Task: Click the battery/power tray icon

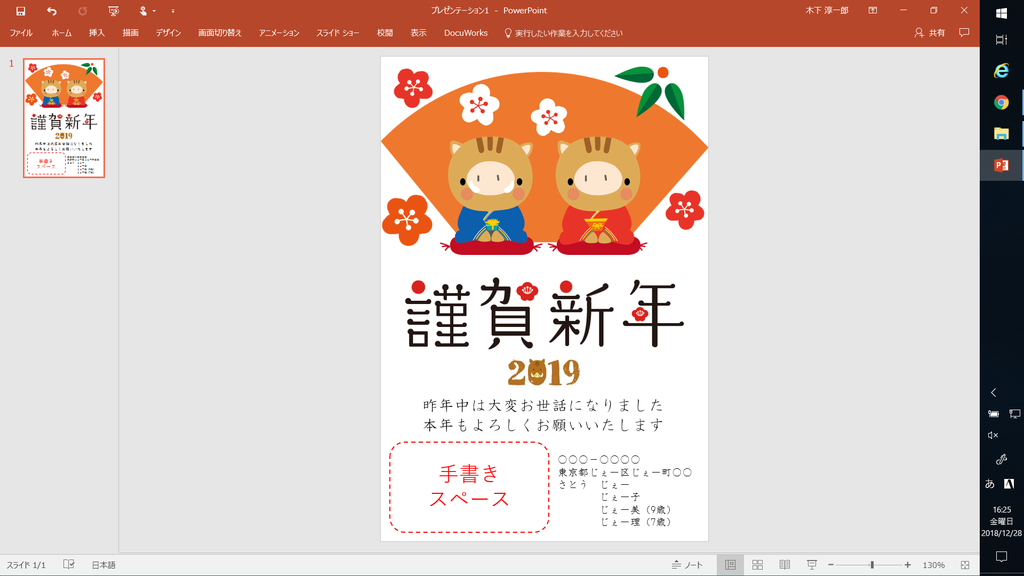Action: click(993, 414)
